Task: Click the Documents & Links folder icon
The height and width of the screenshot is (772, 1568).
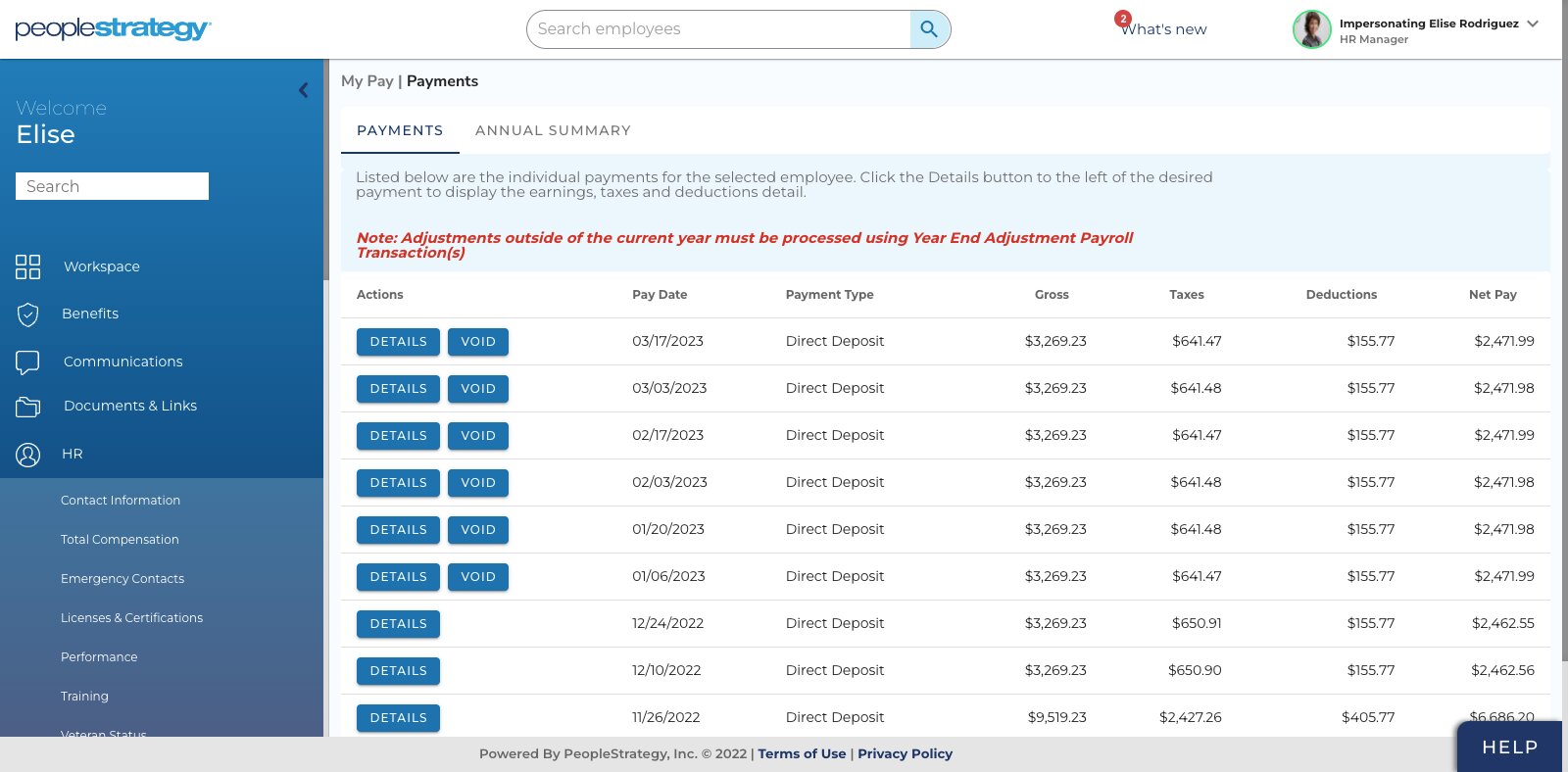Action: (x=28, y=407)
